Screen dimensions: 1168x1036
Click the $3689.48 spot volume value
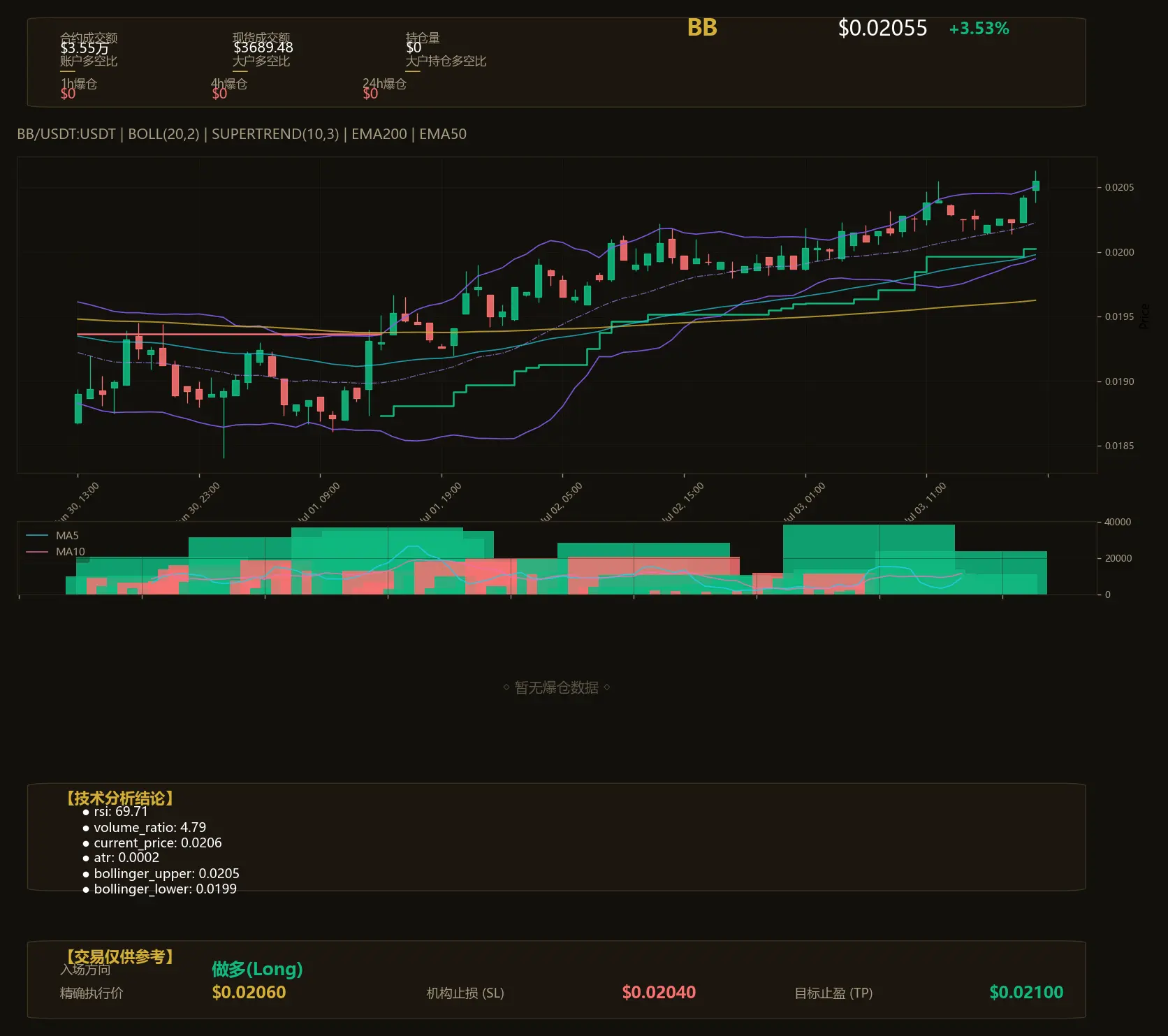click(263, 48)
